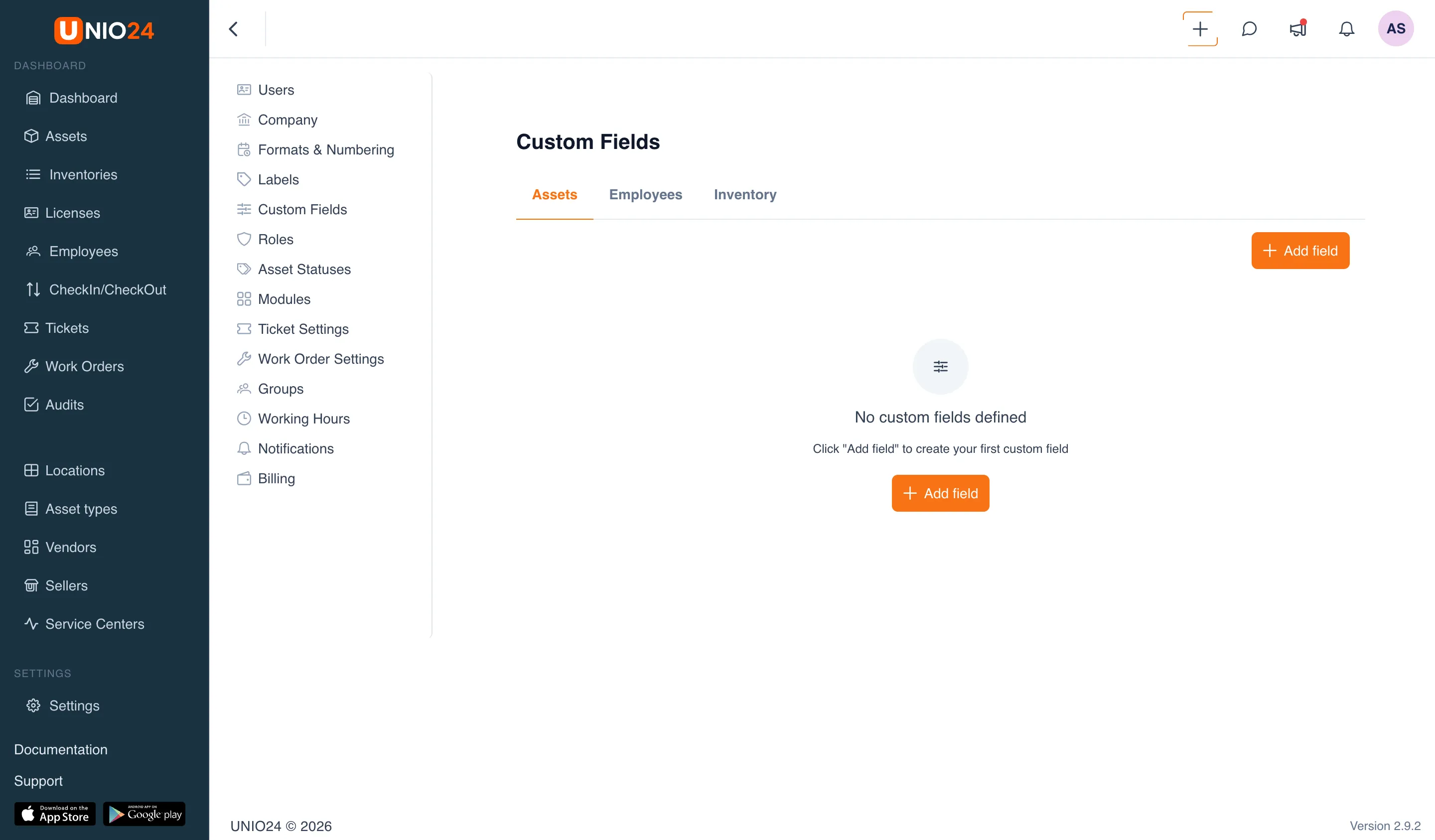
Task: Open Licenses in the sidebar
Action: tap(62, 213)
